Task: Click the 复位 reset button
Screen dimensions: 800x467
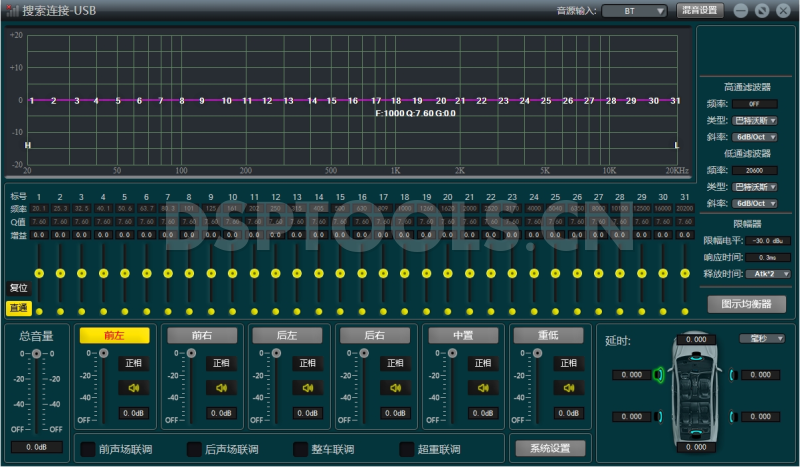Action: click(x=19, y=288)
